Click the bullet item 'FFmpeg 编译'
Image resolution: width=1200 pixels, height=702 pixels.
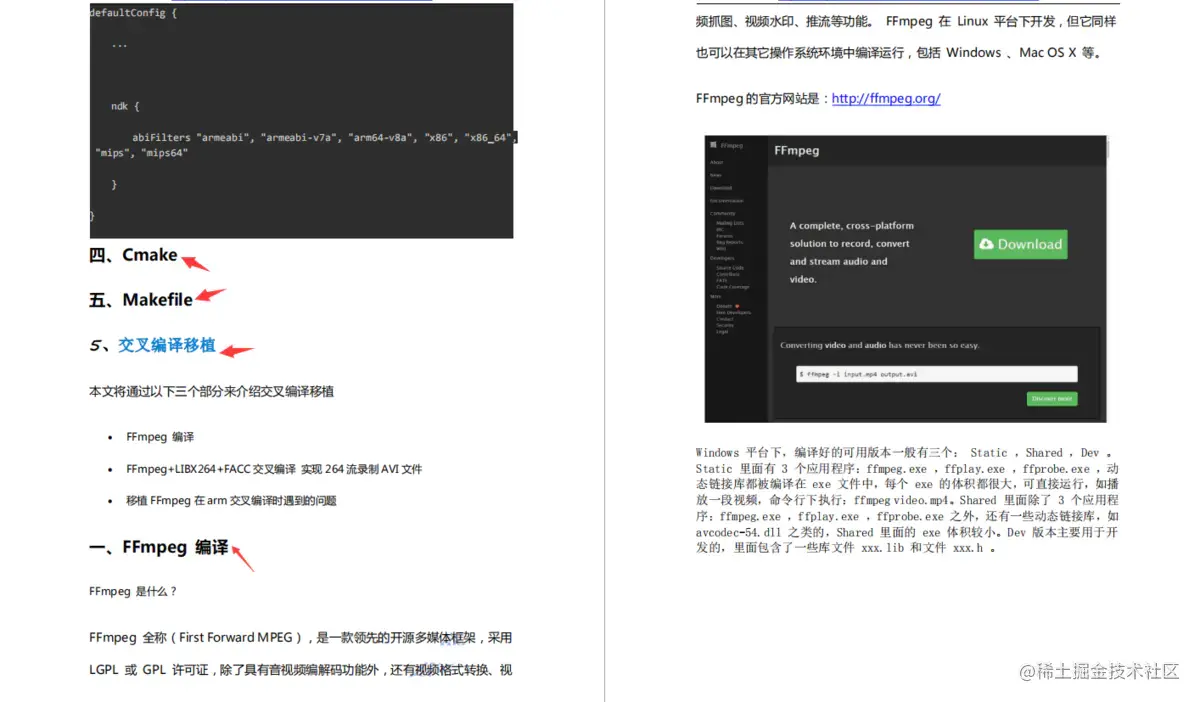click(160, 437)
